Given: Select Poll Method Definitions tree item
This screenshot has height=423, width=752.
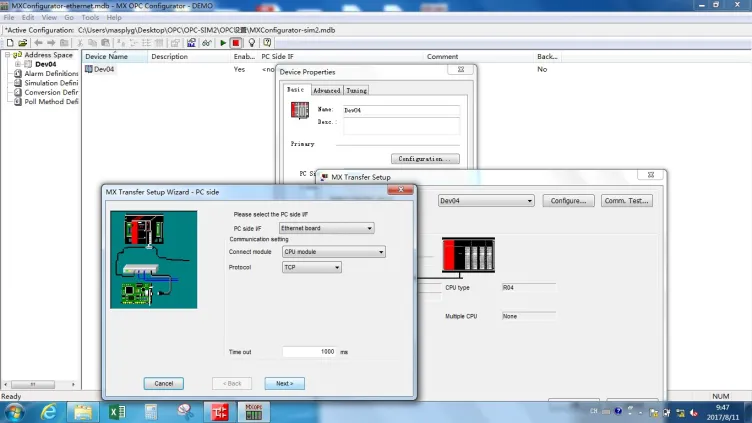Looking at the screenshot, I should click(x=51, y=102).
